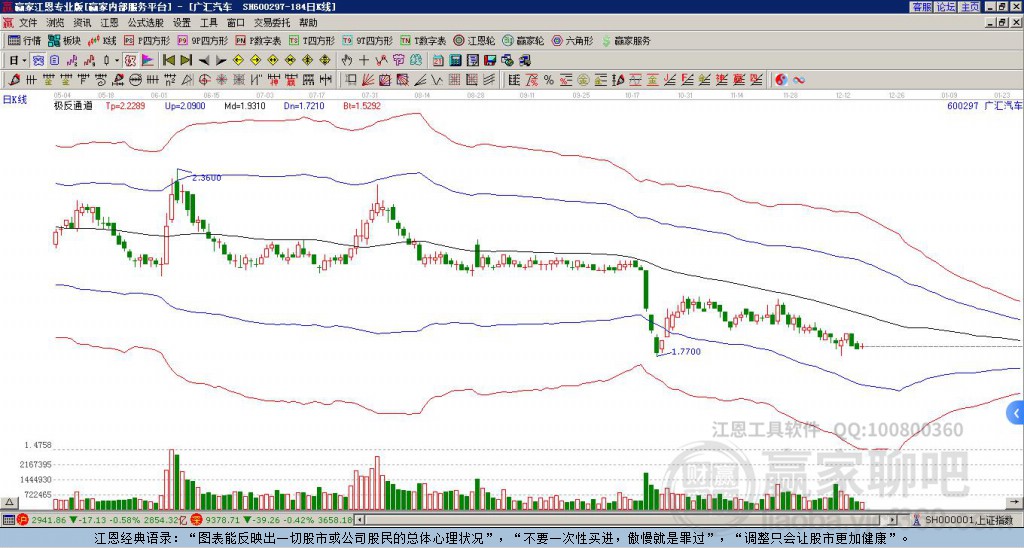
Task: Toggle the 权 ex-rights adjustment button
Action: click(x=130, y=61)
